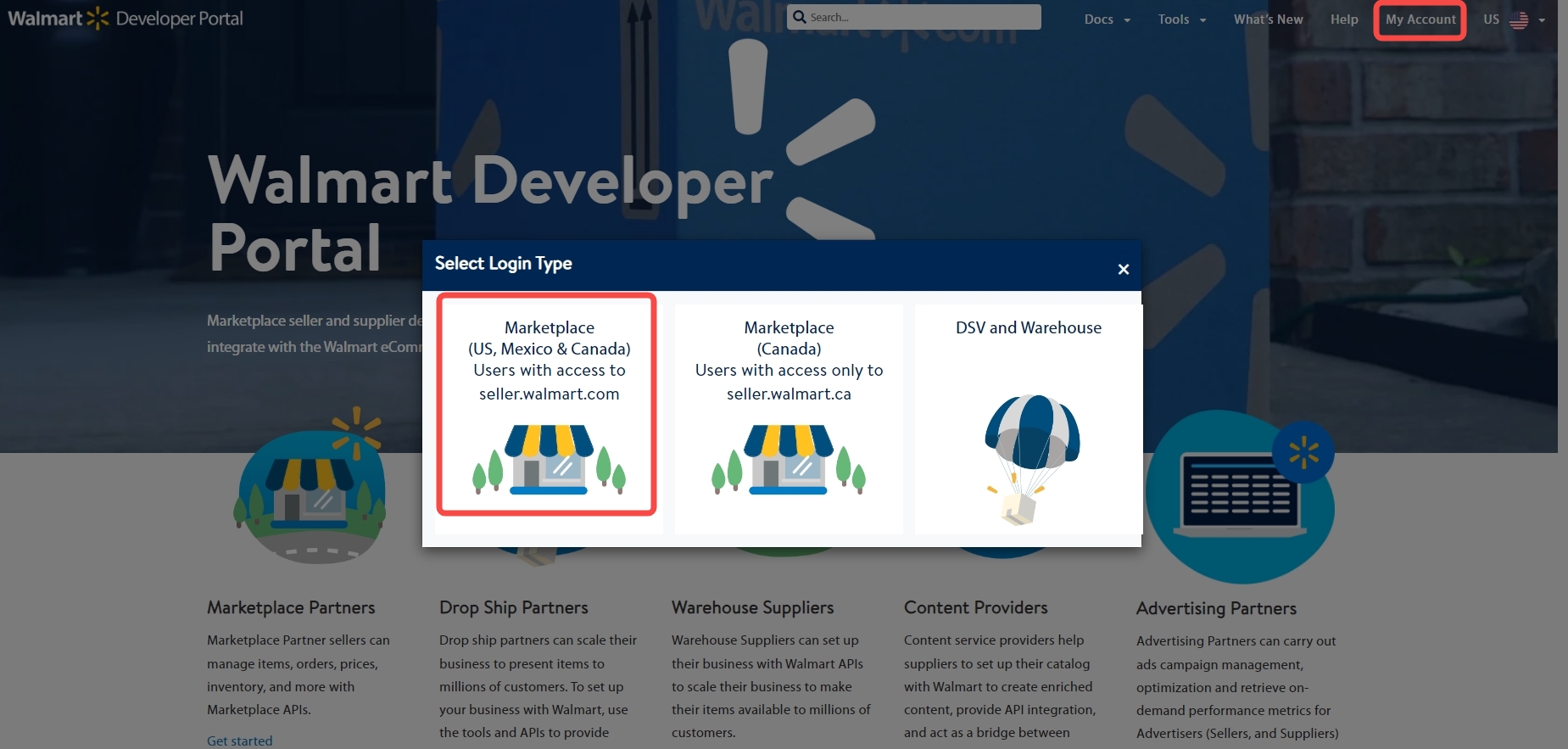Viewport: 1568px width, 749px height.
Task: Click the Advertising Partners laptop illustration
Action: pos(1241,497)
